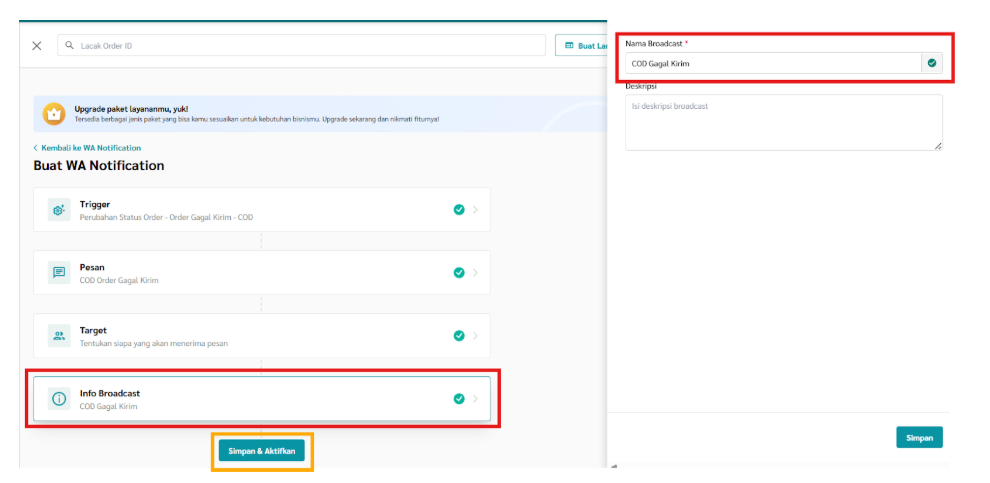
Task: Click the crown upgrade icon in banner
Action: tap(53, 114)
